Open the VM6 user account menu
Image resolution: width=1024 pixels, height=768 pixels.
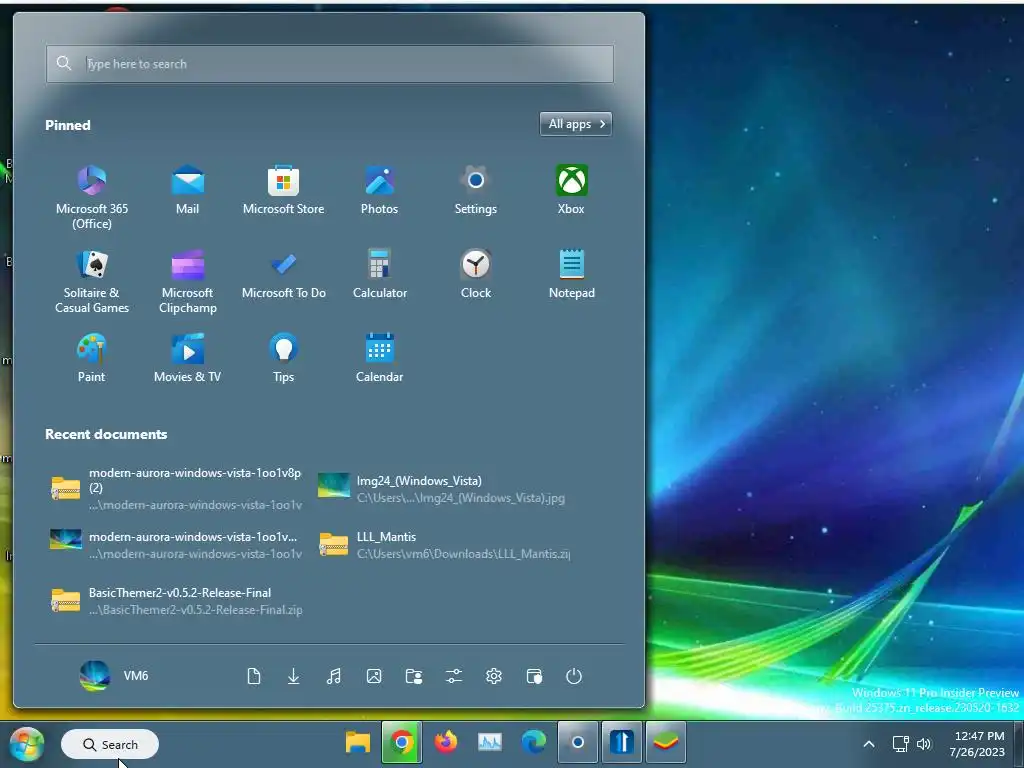pos(115,676)
